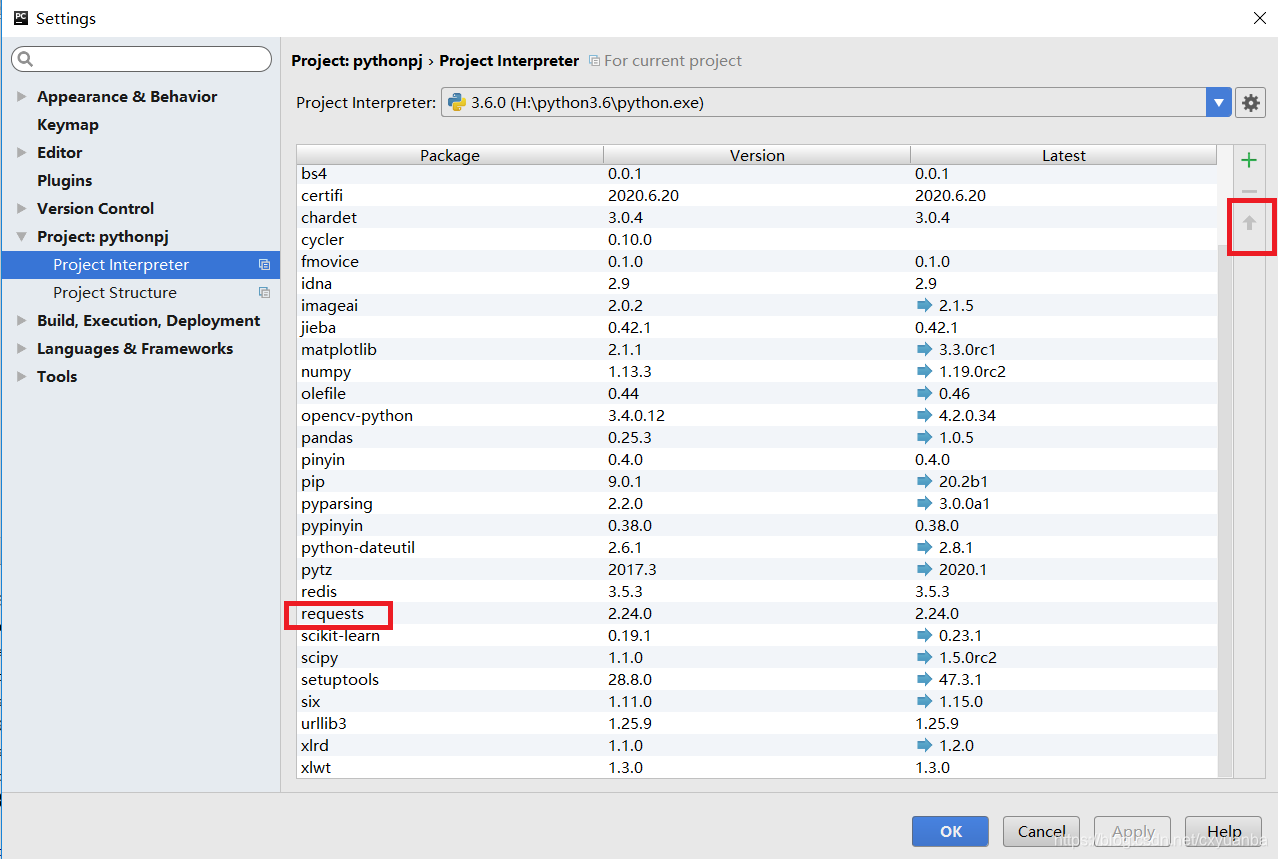
Task: Select the cycler package row
Action: (757, 239)
